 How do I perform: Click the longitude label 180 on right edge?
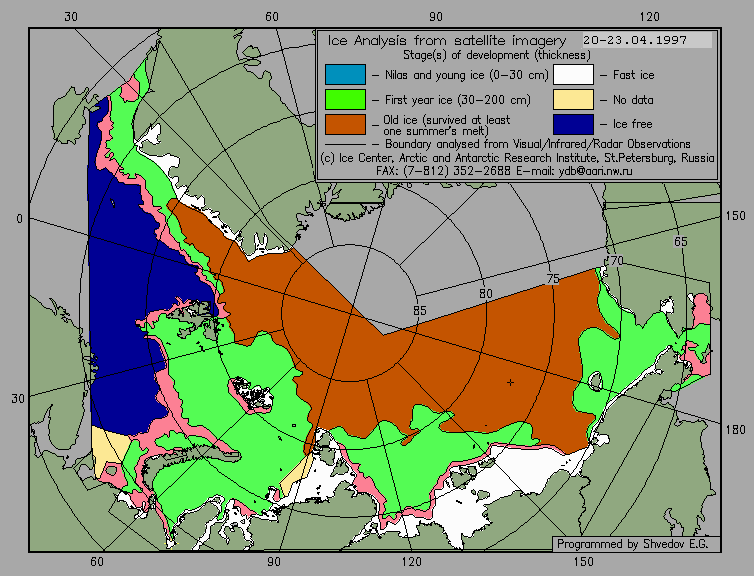point(735,429)
